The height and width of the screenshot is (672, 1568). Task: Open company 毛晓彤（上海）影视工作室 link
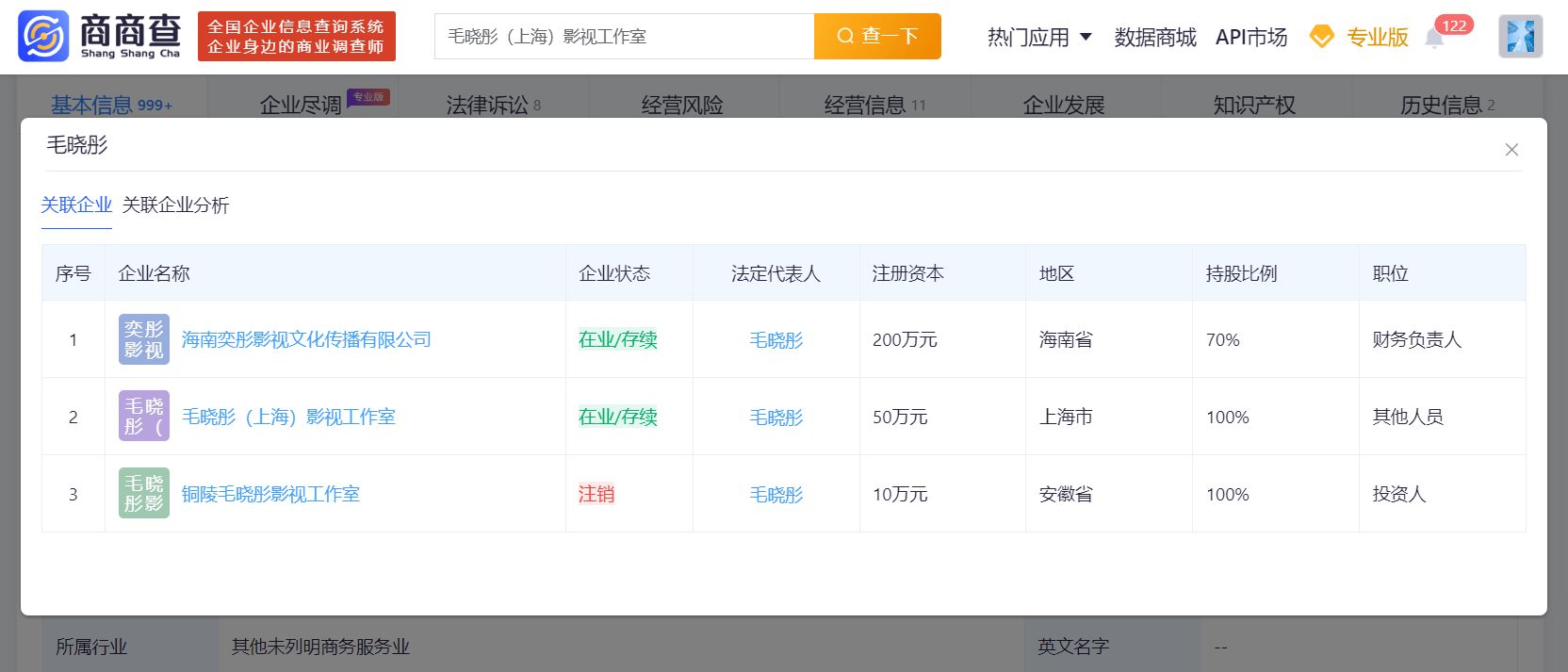click(288, 417)
